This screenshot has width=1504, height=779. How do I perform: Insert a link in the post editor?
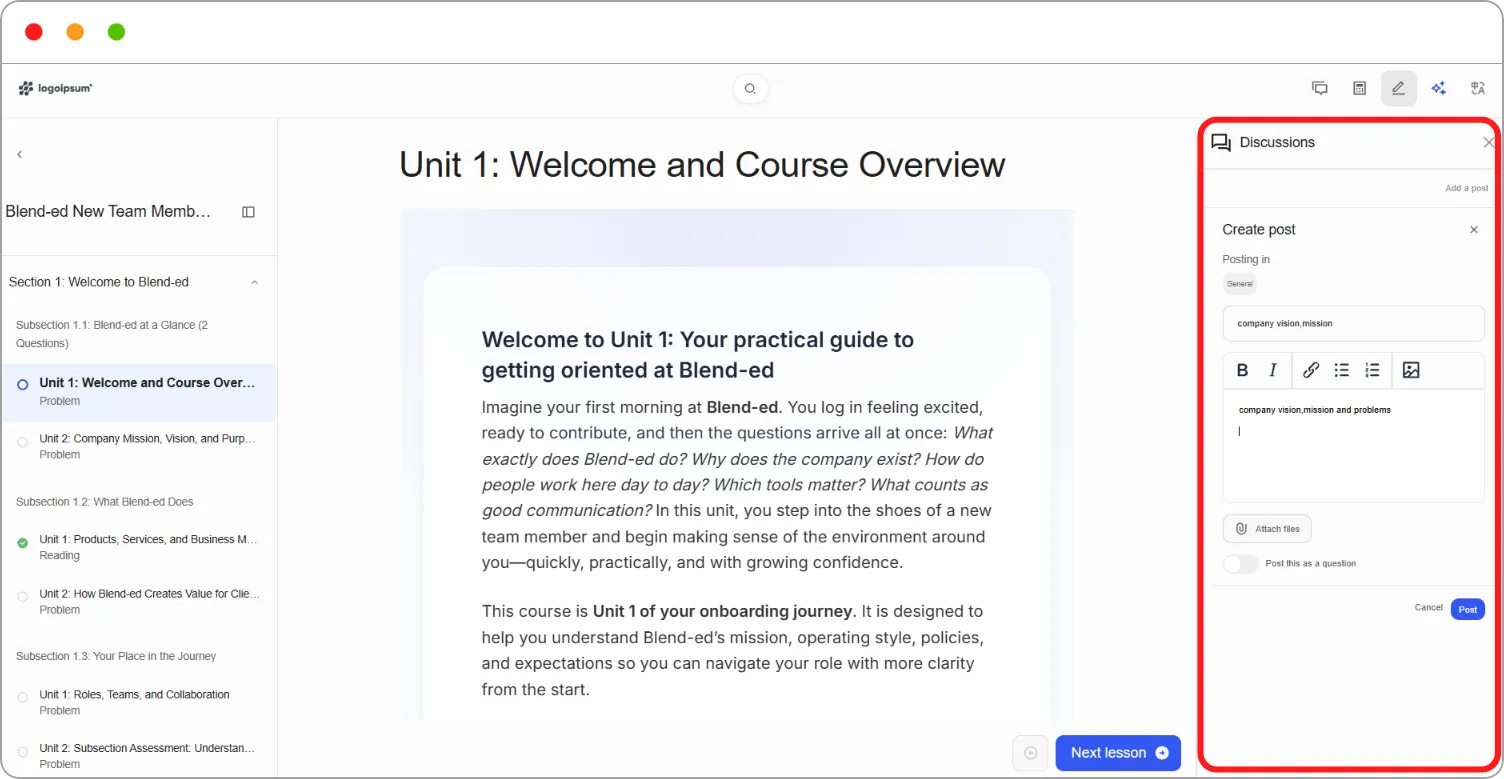(x=1311, y=370)
